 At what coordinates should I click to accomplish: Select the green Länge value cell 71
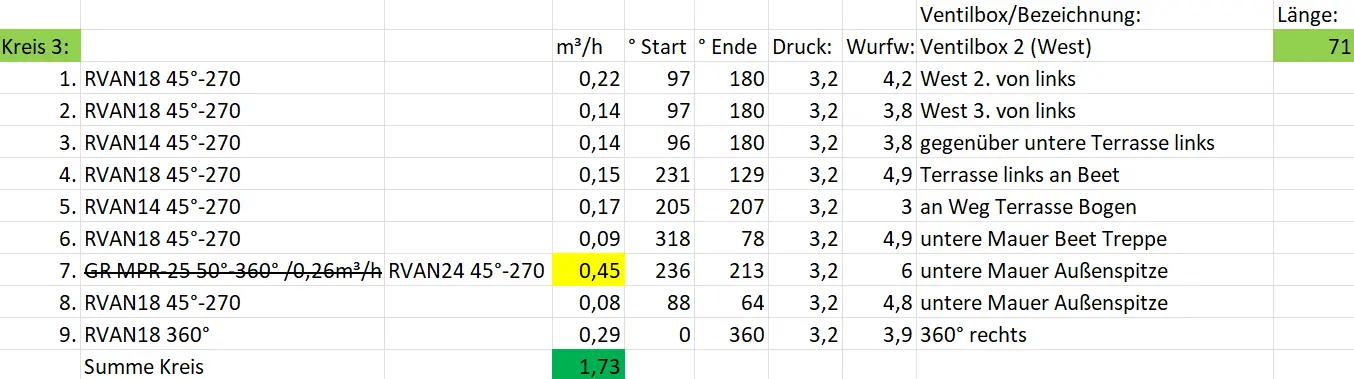pyautogui.click(x=1313, y=46)
